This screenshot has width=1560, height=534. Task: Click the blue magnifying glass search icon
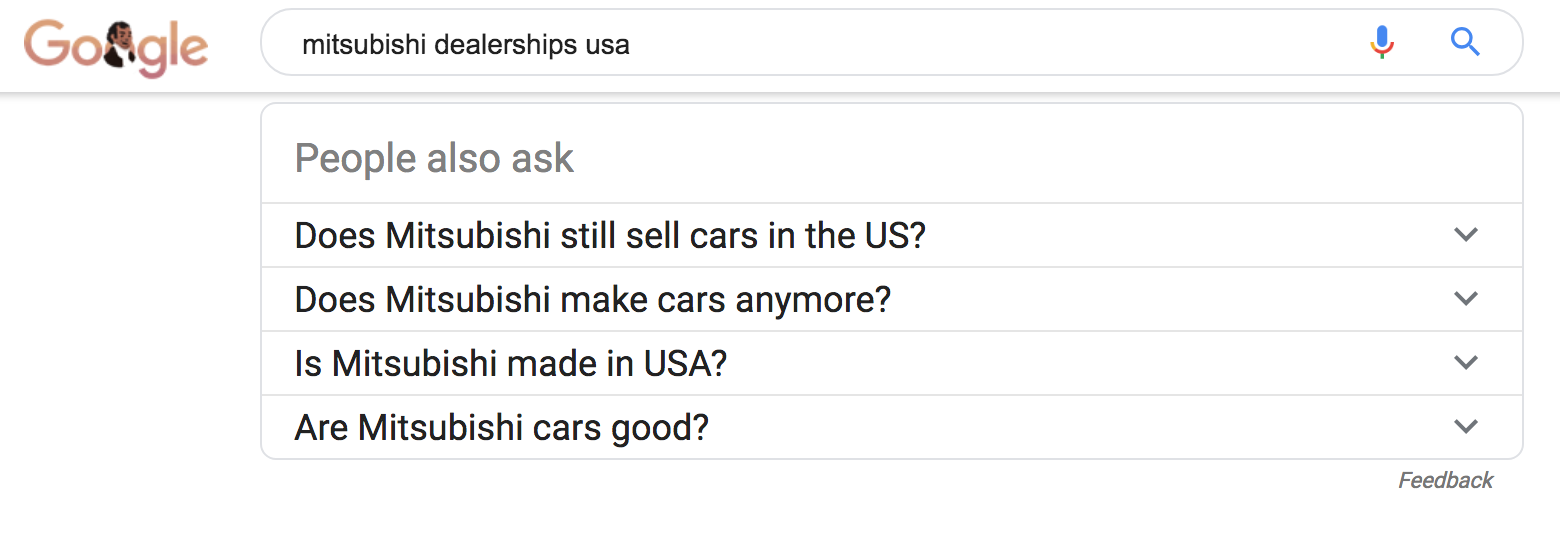pos(1465,42)
